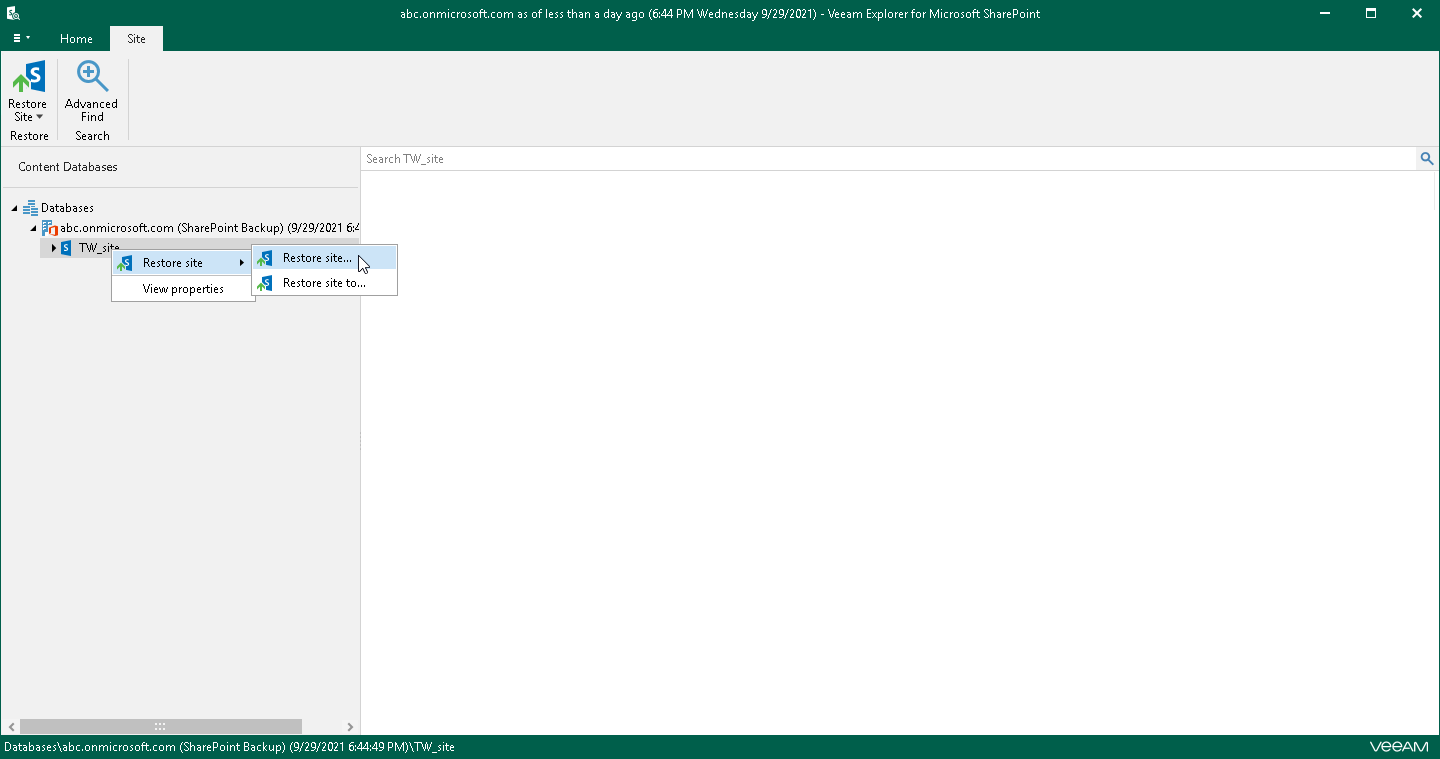Image resolution: width=1440 pixels, height=759 pixels.
Task: Collapse the abc.onmicrosoft.com node
Action: [33, 228]
